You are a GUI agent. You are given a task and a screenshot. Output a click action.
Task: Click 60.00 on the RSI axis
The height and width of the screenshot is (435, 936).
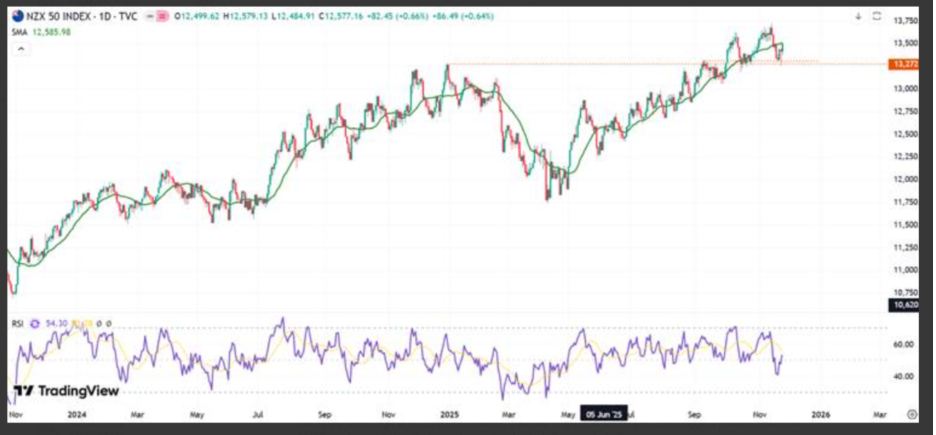tap(904, 345)
